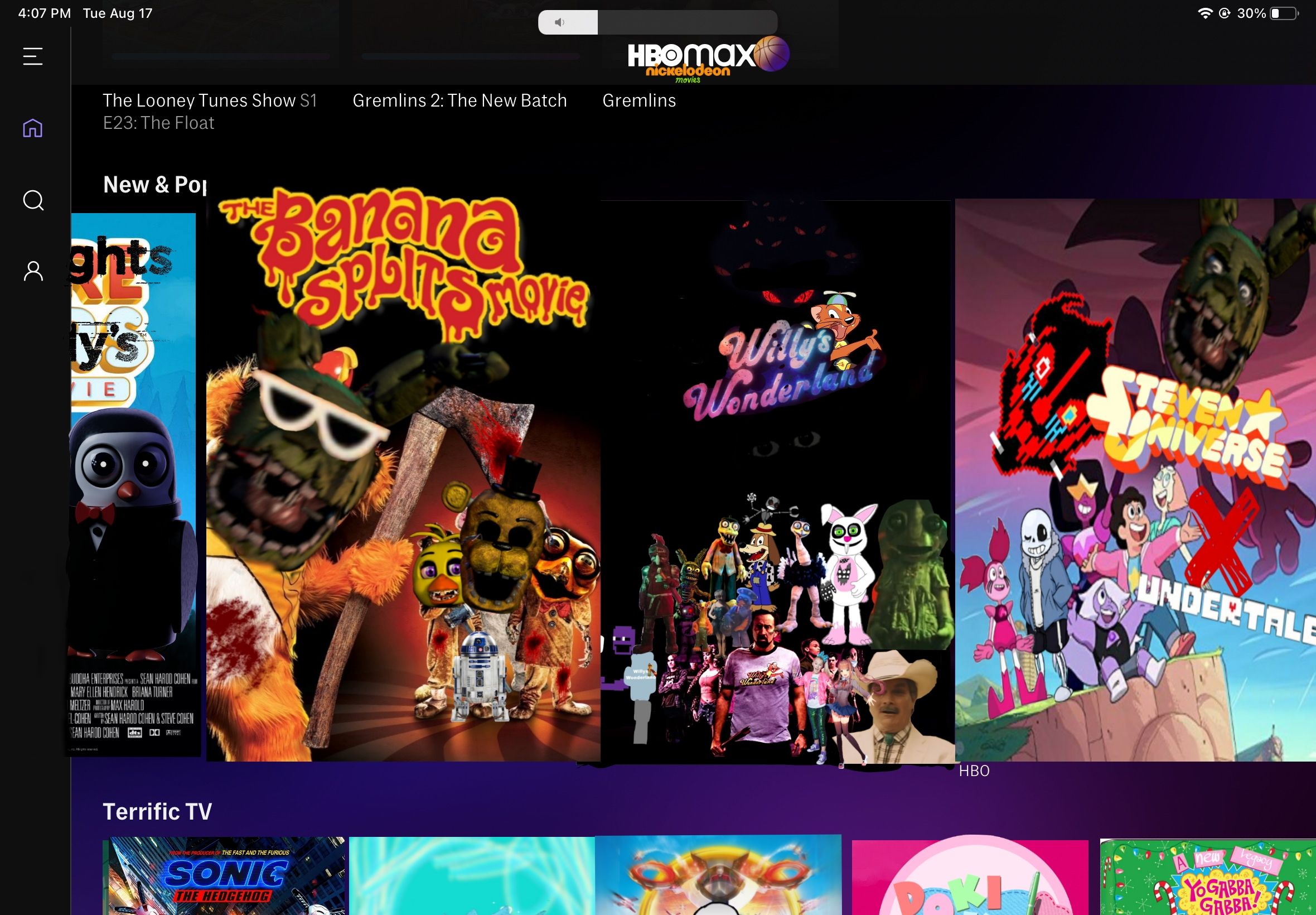Image resolution: width=1316 pixels, height=915 pixels.
Task: Open Steven Universe X Undertale poster
Action: (x=1135, y=480)
